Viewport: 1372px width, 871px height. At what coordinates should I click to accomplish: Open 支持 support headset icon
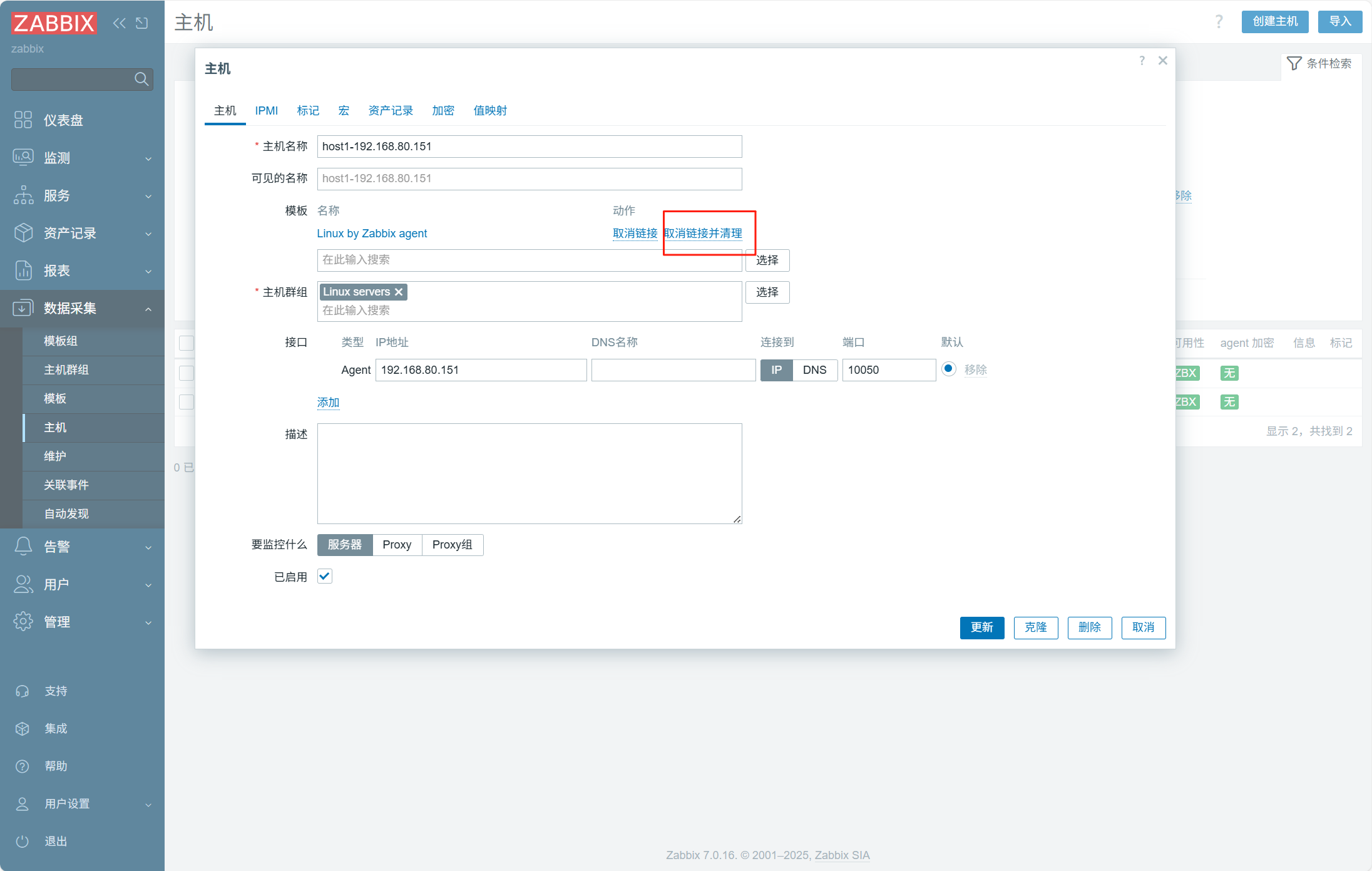click(x=23, y=691)
